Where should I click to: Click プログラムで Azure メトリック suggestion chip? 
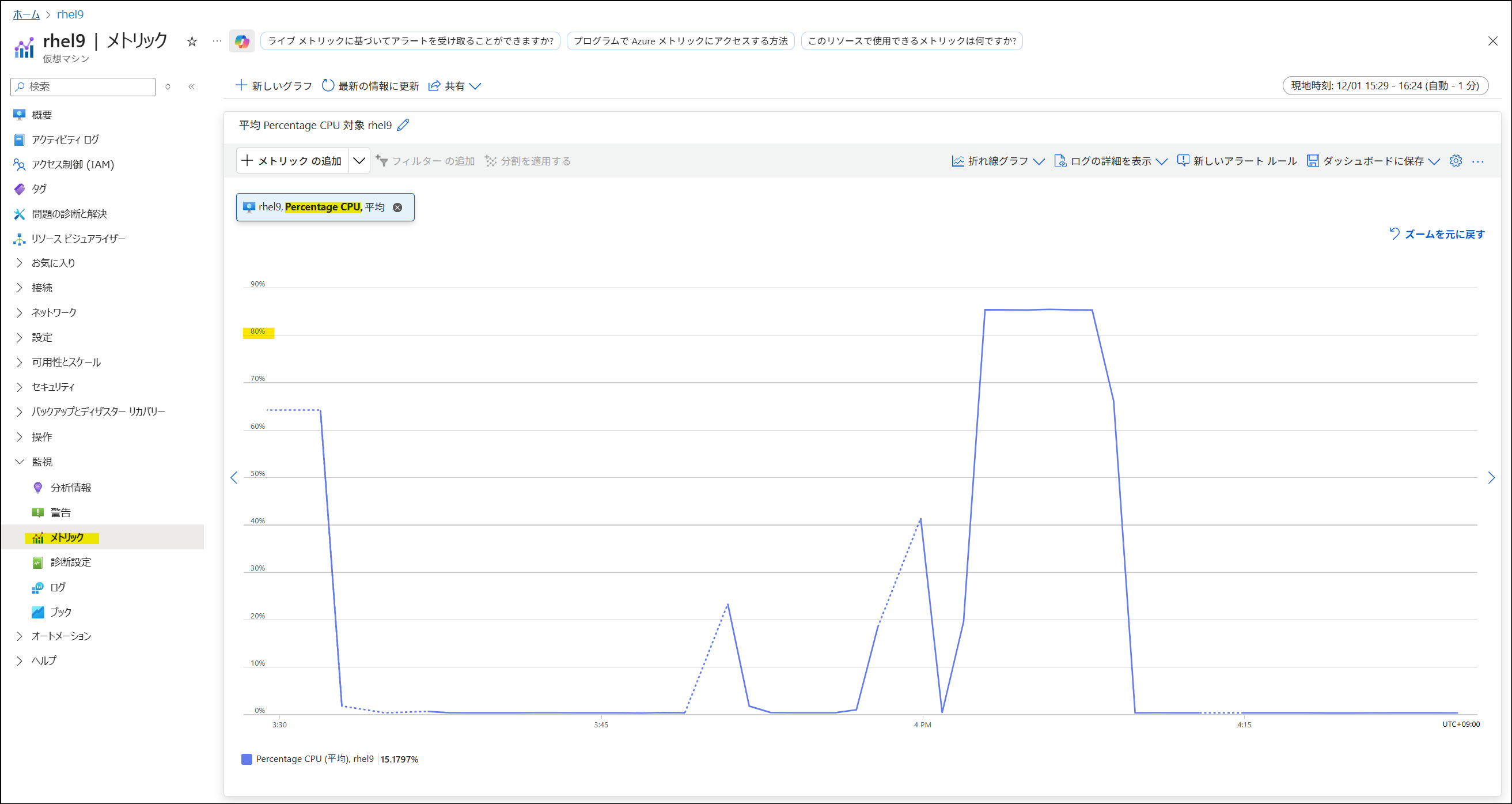click(x=681, y=41)
